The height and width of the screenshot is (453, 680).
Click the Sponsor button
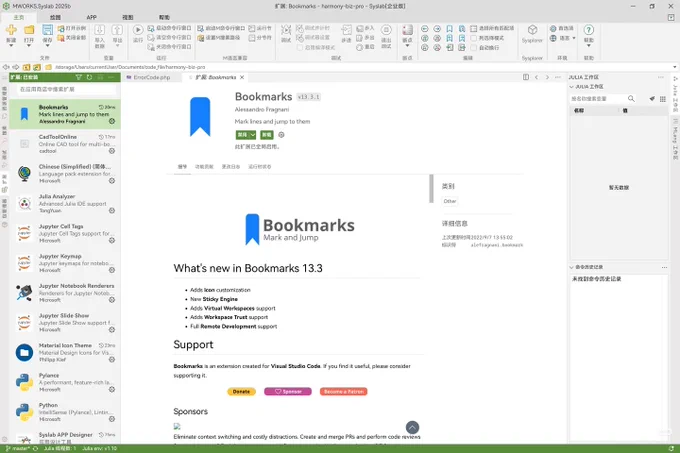pos(288,391)
